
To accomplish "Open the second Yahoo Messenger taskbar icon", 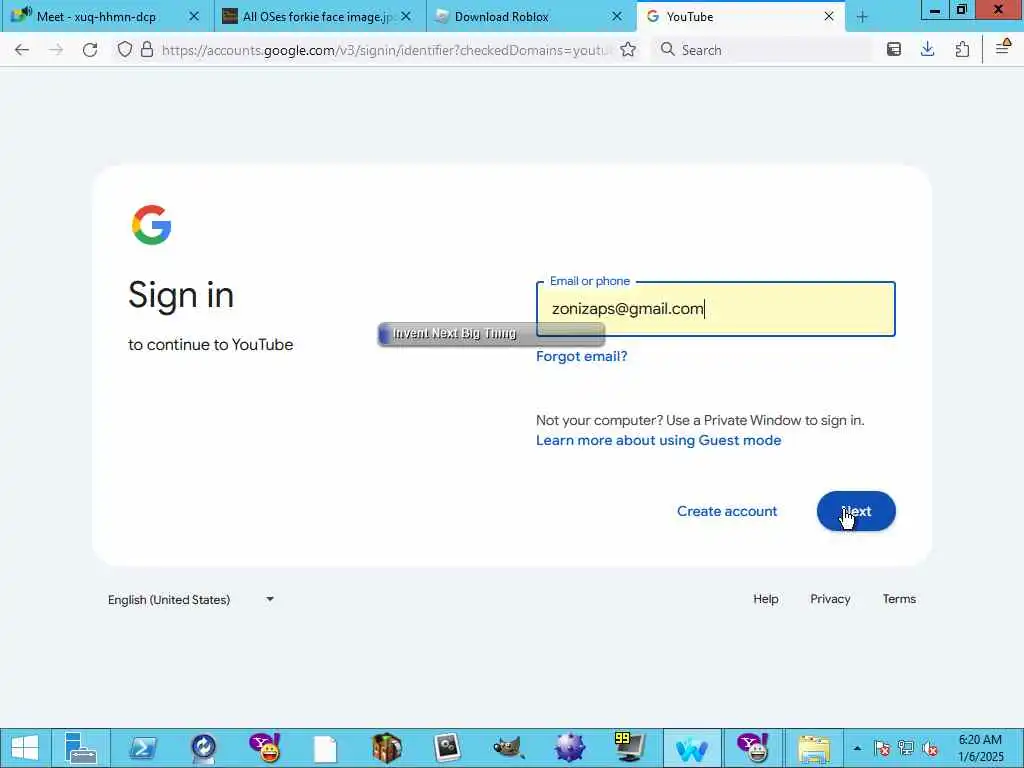I will pos(753,748).
